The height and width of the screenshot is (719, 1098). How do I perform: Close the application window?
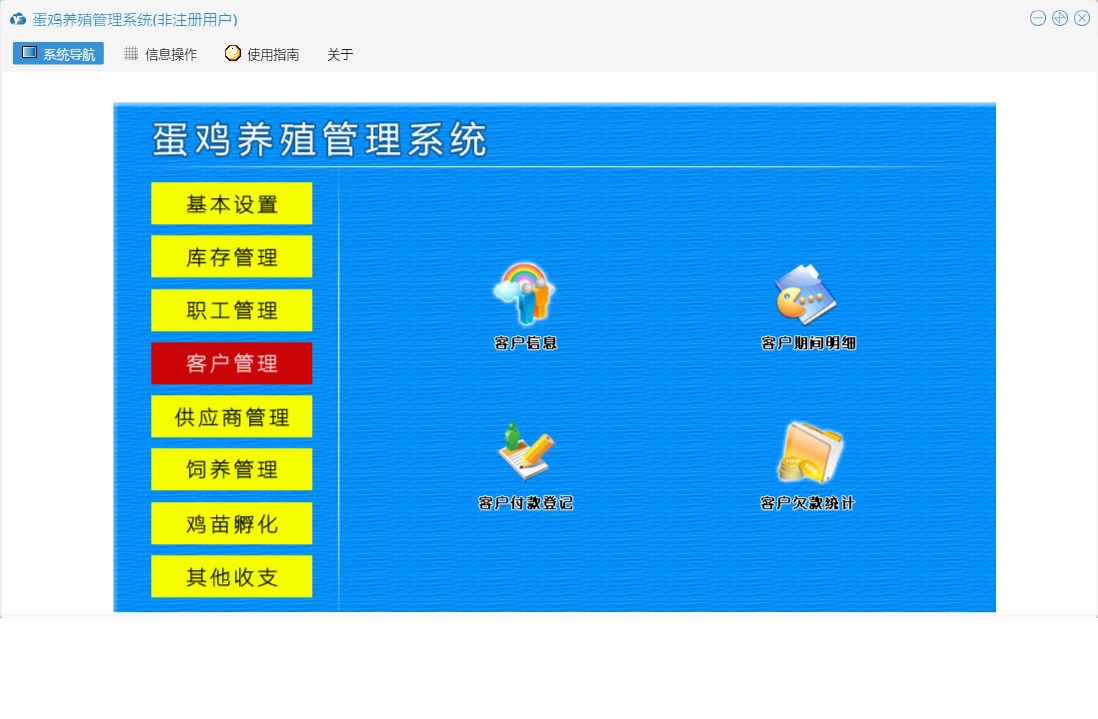click(1082, 18)
